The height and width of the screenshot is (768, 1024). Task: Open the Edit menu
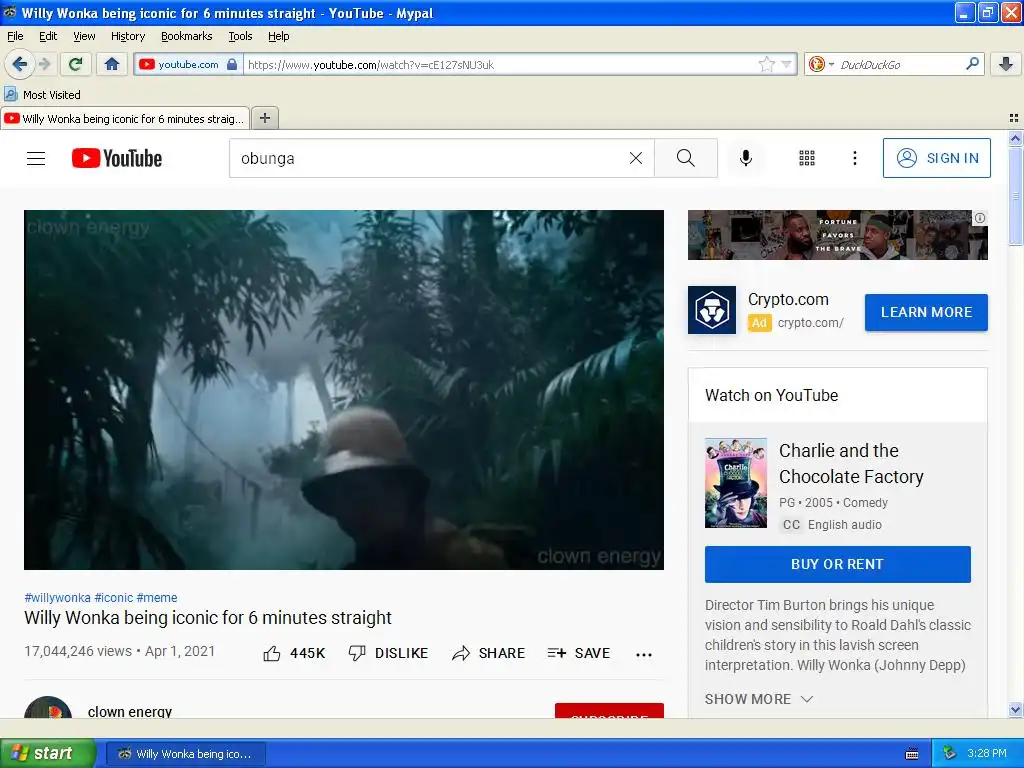point(48,36)
